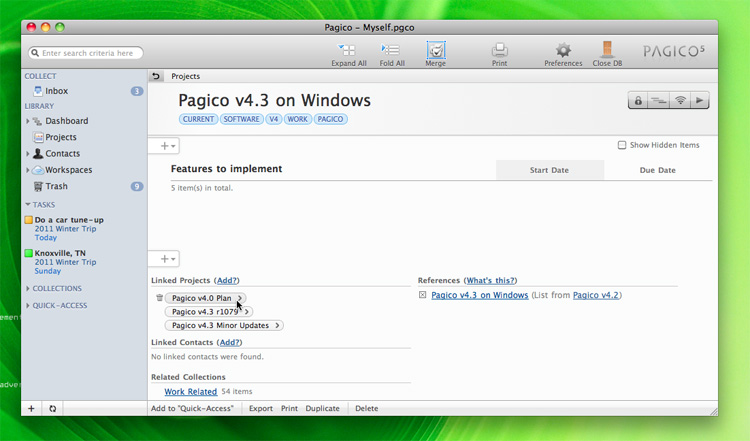Click Add? link for Linked Projects
The image size is (750, 441).
pos(227,281)
